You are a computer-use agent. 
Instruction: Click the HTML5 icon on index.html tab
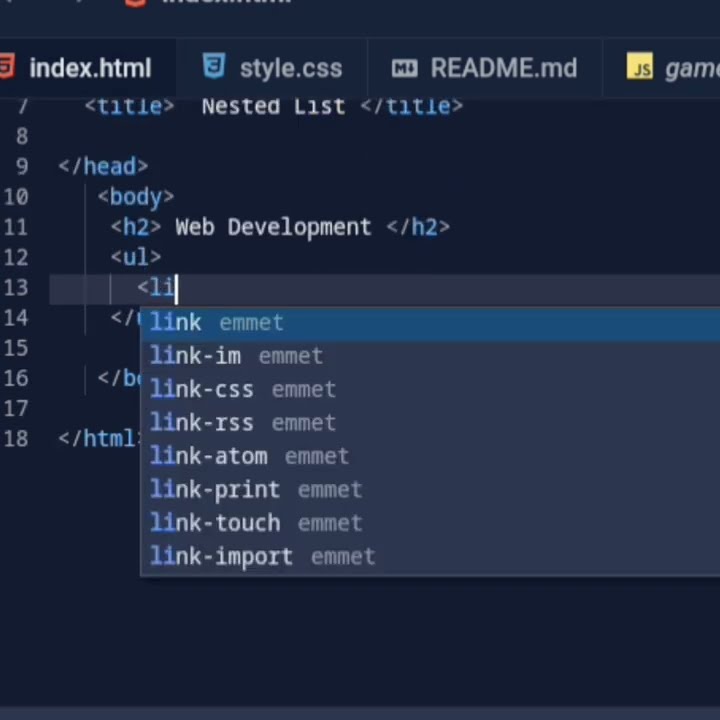6,66
